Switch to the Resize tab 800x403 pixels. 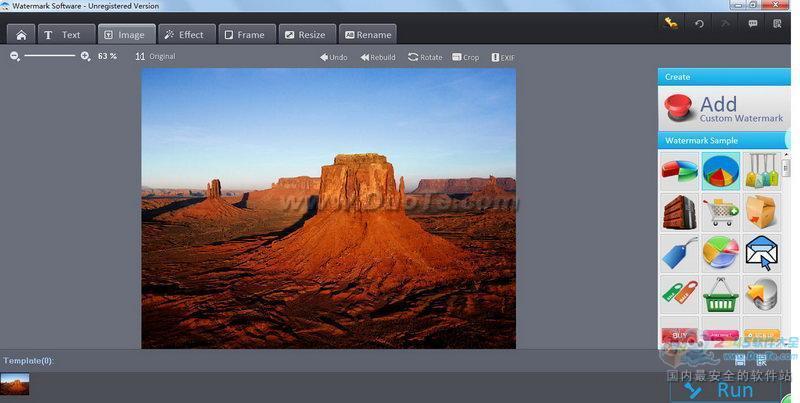click(307, 35)
